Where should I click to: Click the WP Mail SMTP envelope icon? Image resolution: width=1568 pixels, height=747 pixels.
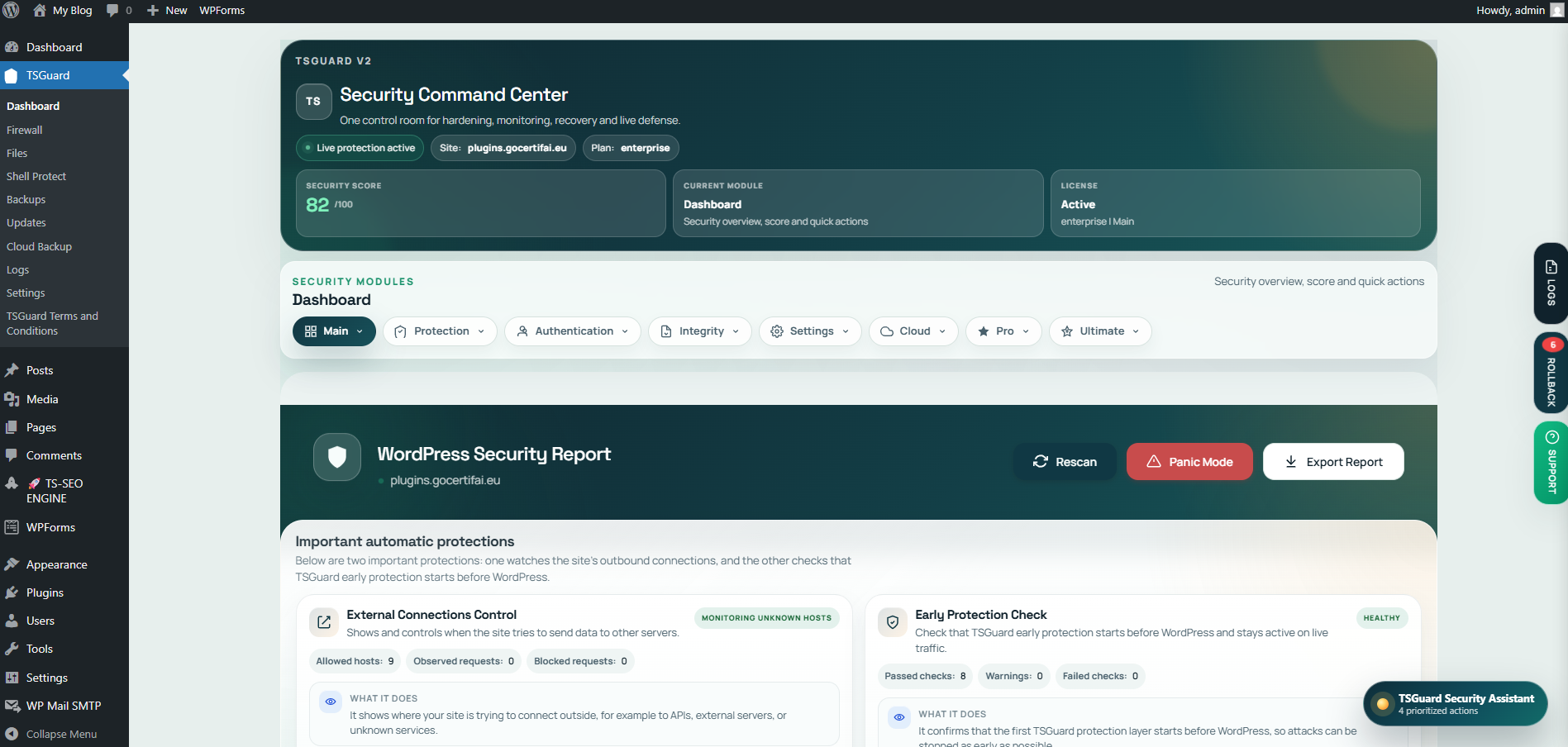click(x=12, y=706)
